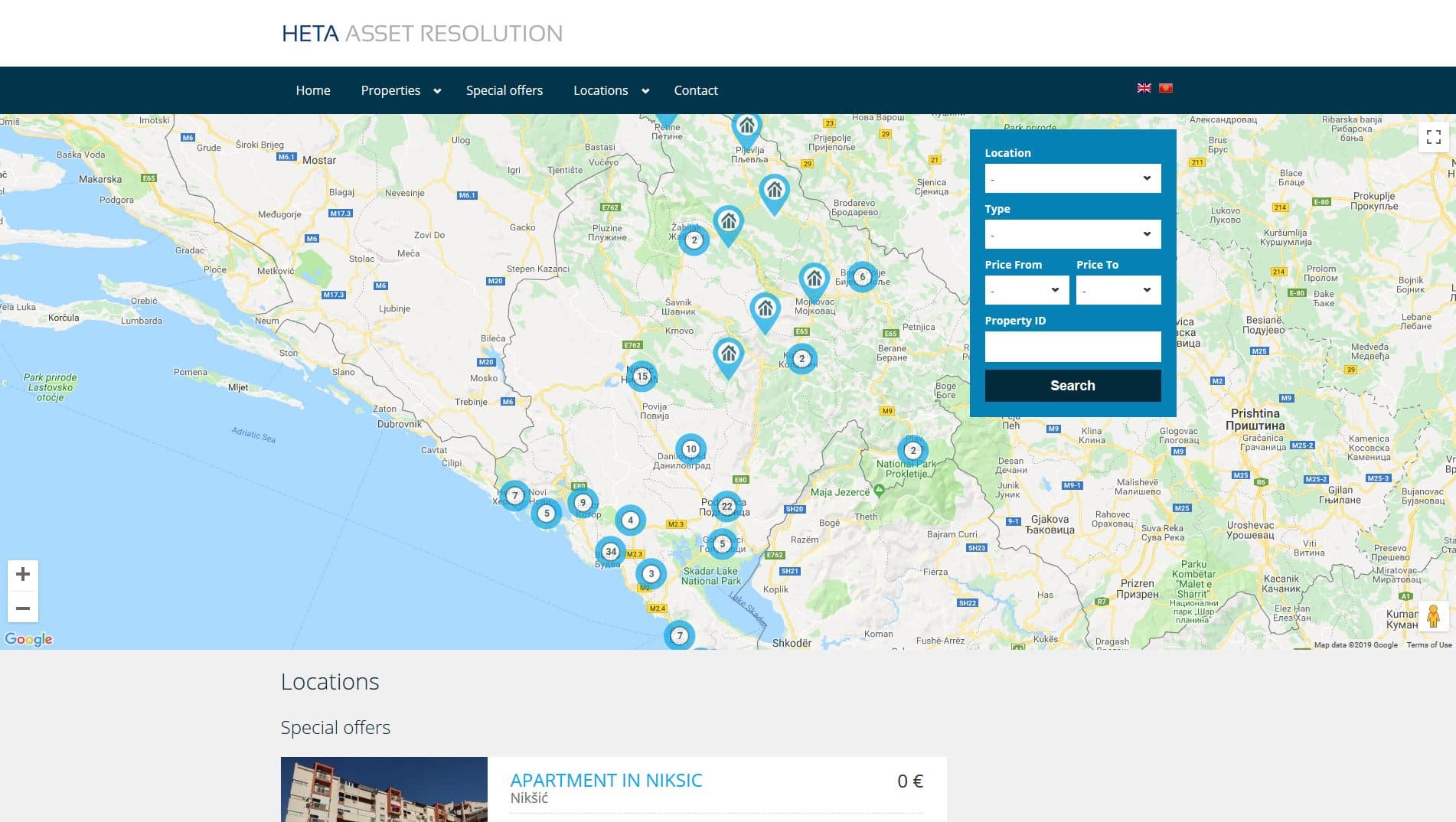Image resolution: width=1456 pixels, height=822 pixels.
Task: Open Niksic apartment photo thumbnail
Action: tap(384, 789)
